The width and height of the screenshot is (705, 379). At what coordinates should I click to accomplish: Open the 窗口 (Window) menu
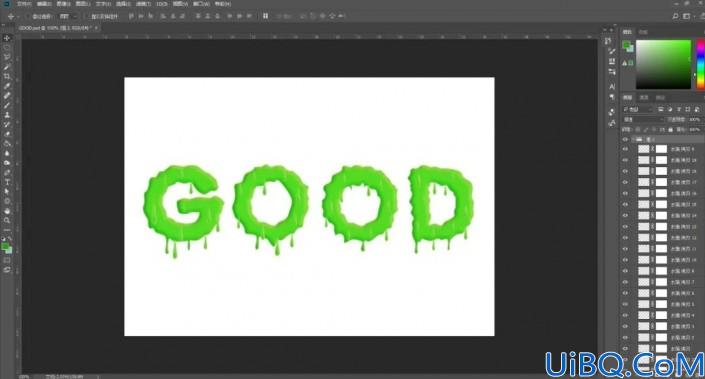point(201,4)
